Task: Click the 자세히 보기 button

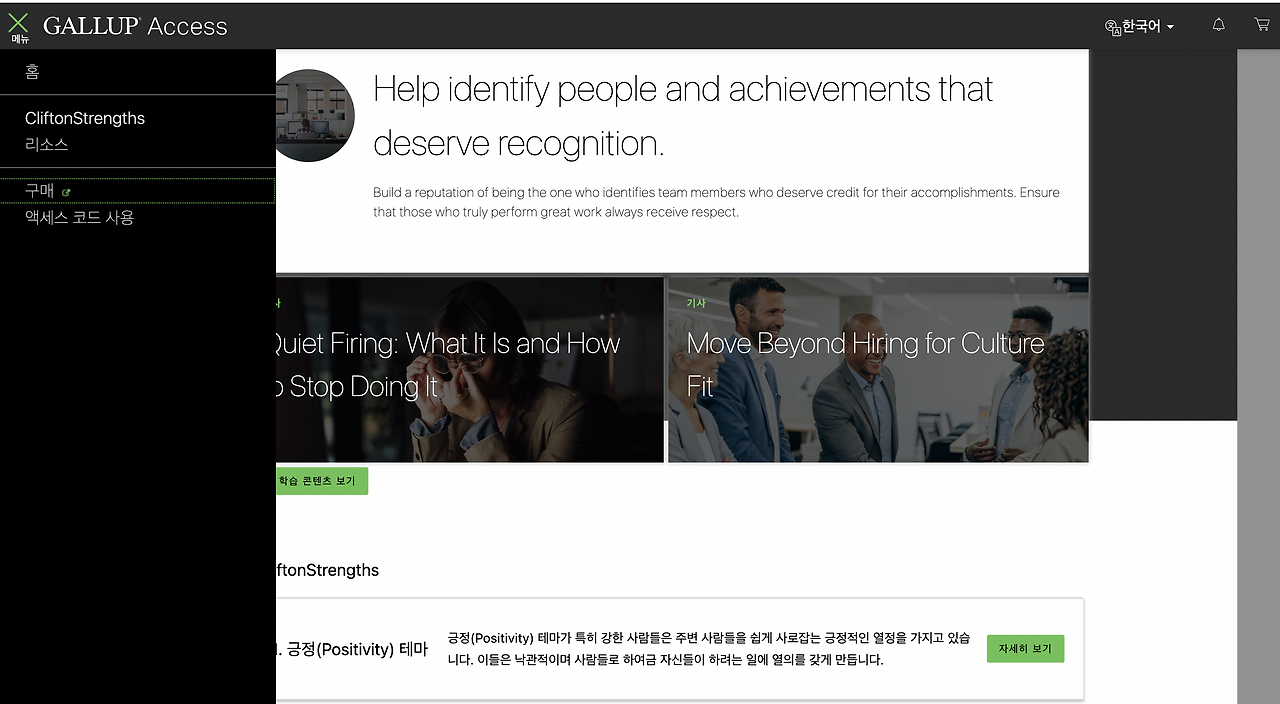Action: click(x=1025, y=649)
